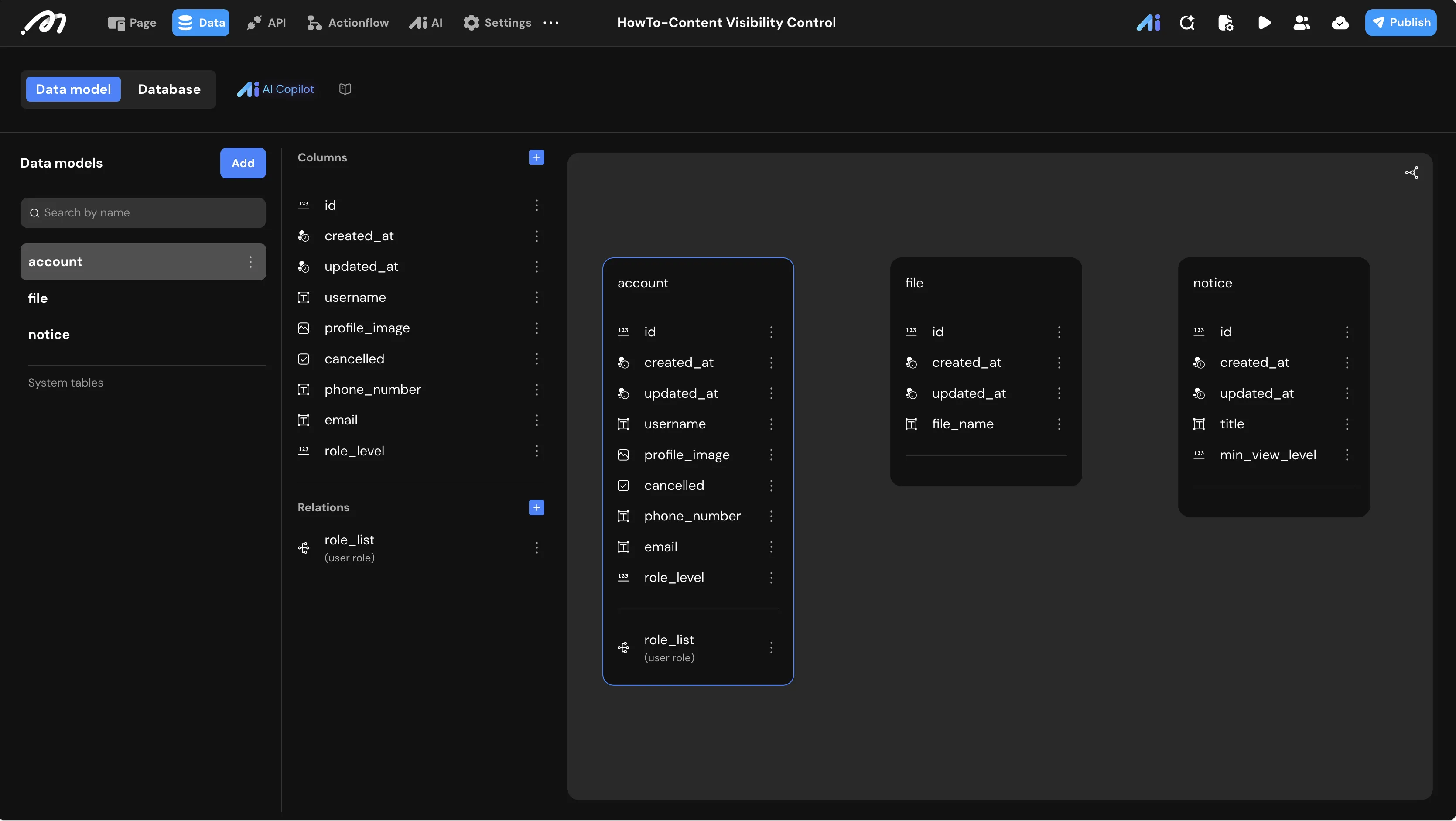Open options for role_level in Columns list
Screen dimensions: 1456x821
point(537,451)
